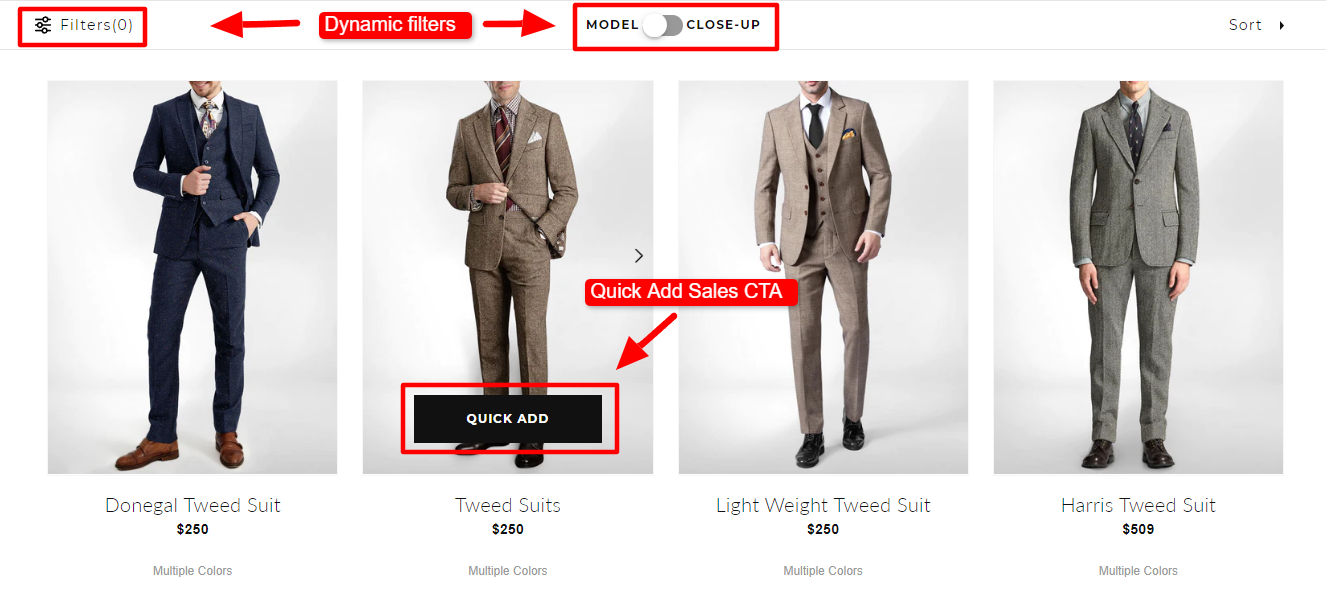The image size is (1326, 591).
Task: Click the $509 price of Harris Tweed
Action: (1138, 530)
